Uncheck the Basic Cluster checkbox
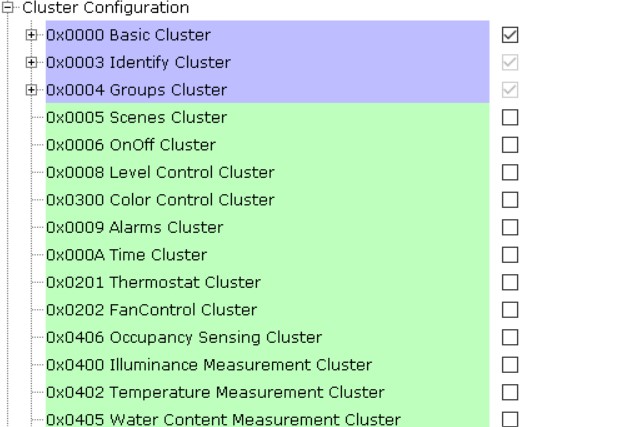The height and width of the screenshot is (427, 640). 510,35
